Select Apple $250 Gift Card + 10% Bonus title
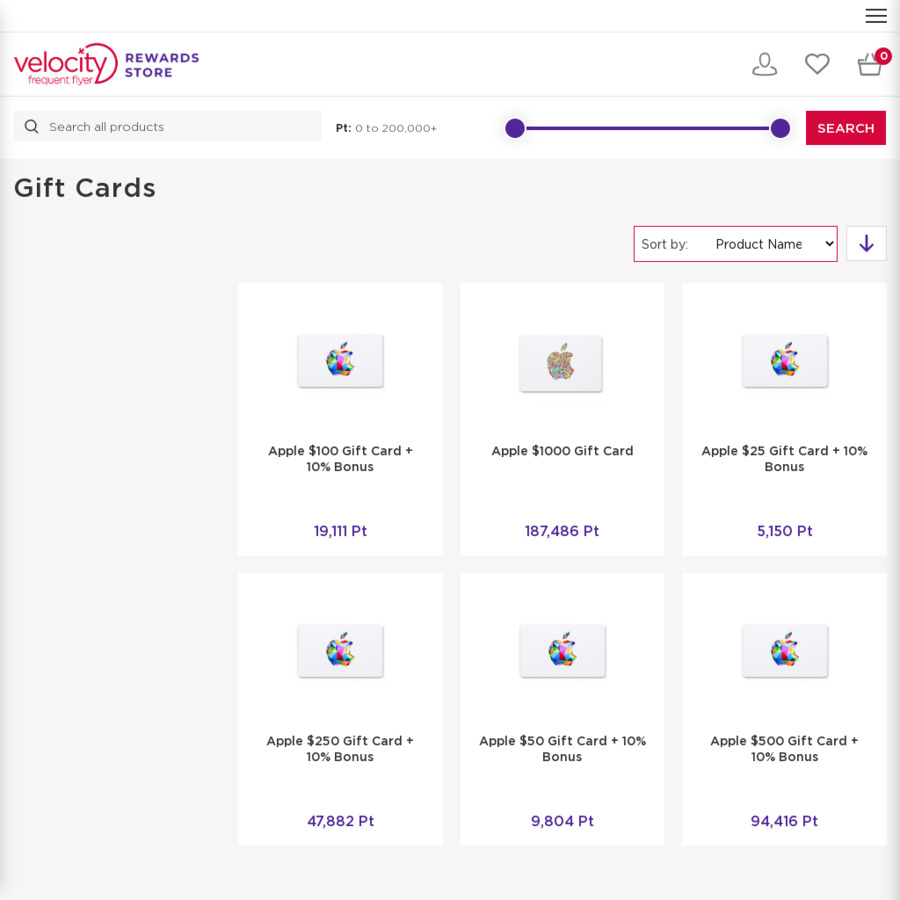The image size is (900, 900). [x=340, y=749]
